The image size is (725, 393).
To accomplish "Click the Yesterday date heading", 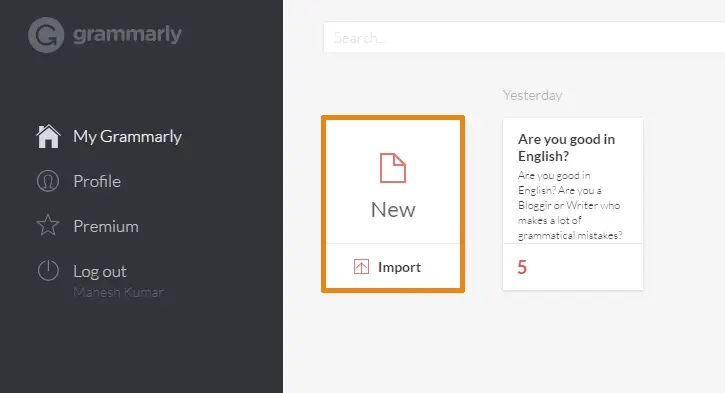I will coord(533,95).
